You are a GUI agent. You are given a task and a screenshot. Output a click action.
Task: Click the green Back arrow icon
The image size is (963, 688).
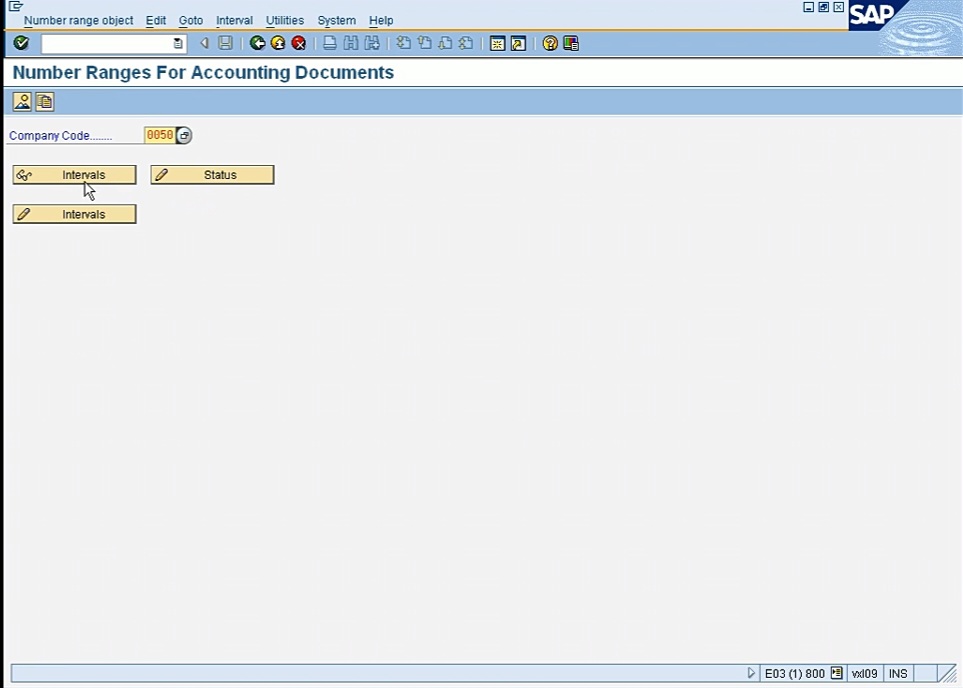point(257,43)
